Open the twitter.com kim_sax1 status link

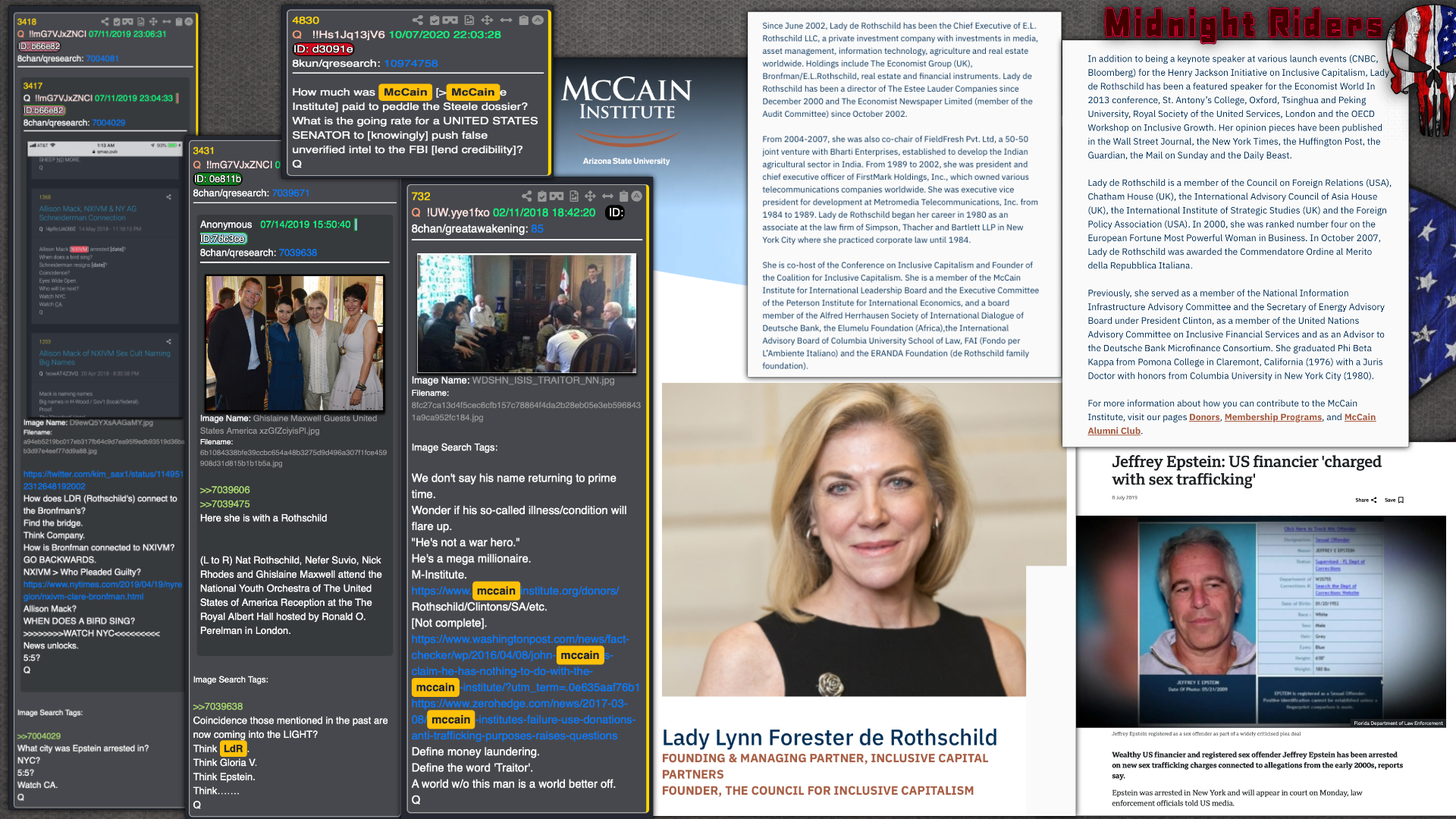(x=103, y=480)
